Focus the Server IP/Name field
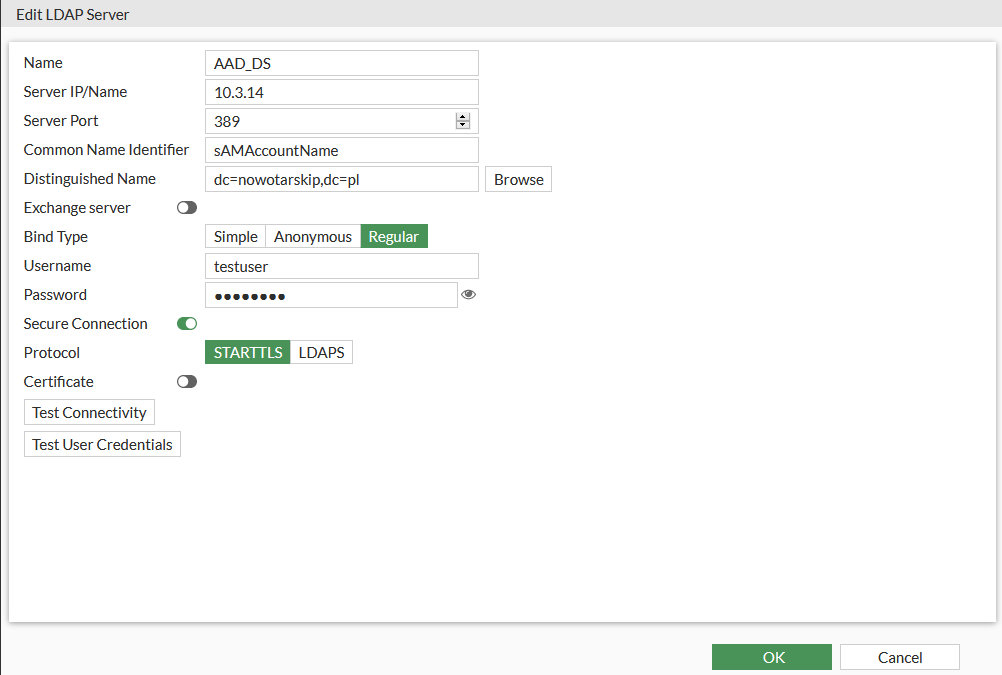This screenshot has width=1002, height=675. [341, 92]
